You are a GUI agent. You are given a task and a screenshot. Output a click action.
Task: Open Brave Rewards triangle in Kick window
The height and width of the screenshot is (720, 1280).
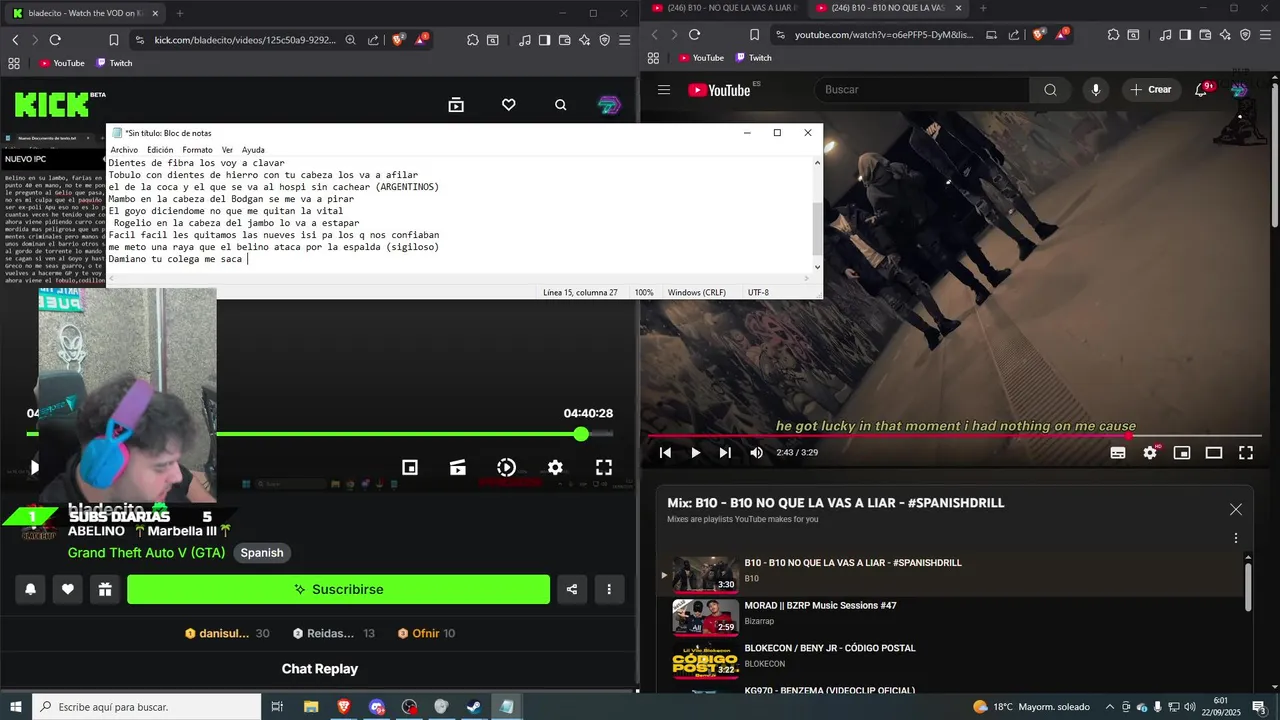coord(421,40)
